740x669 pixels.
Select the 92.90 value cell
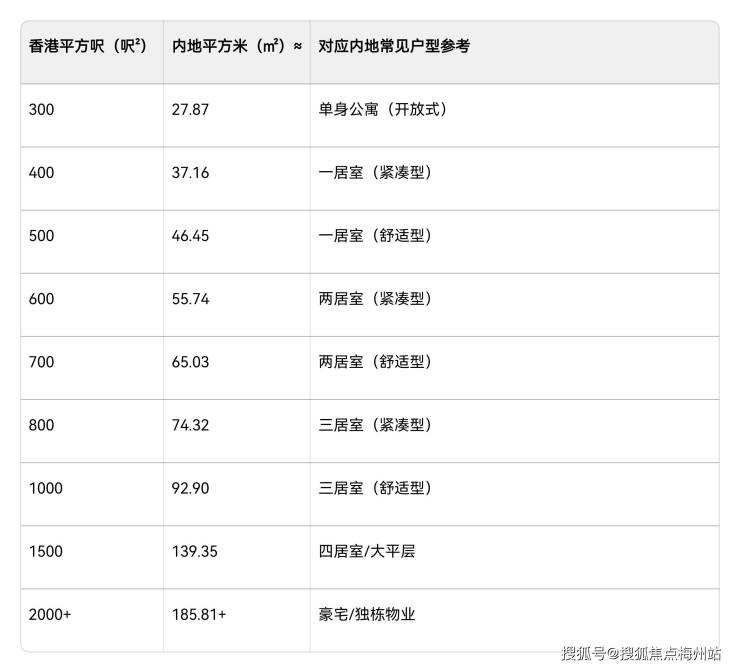pos(190,487)
